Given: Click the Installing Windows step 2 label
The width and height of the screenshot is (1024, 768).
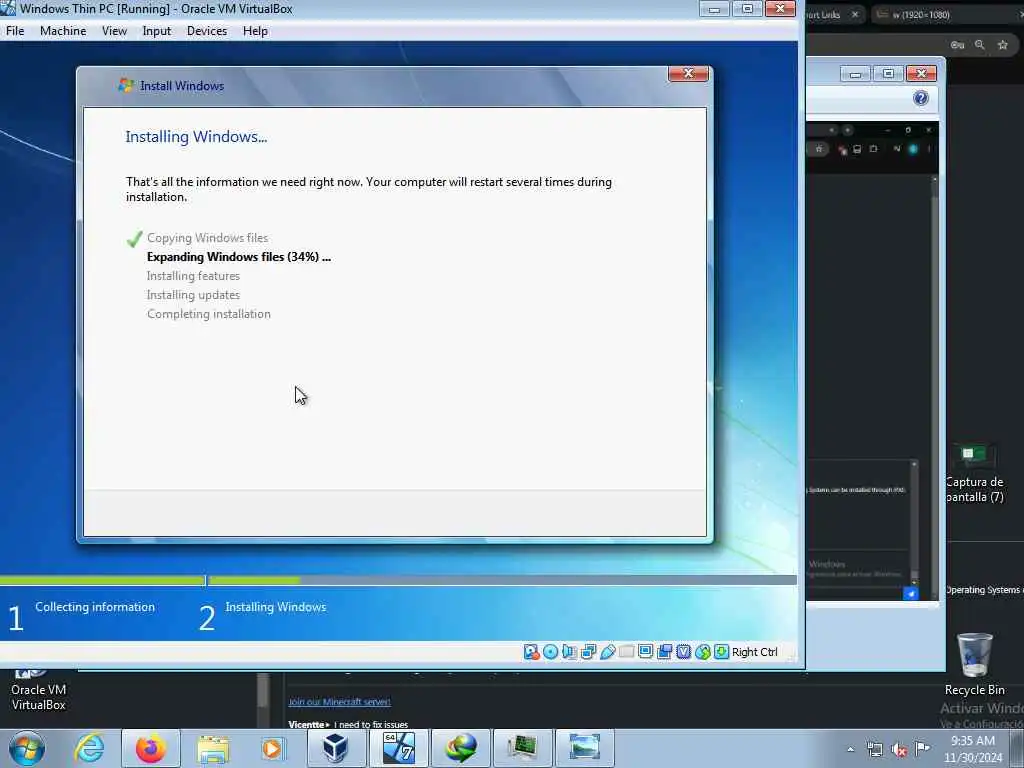Looking at the screenshot, I should tap(276, 607).
